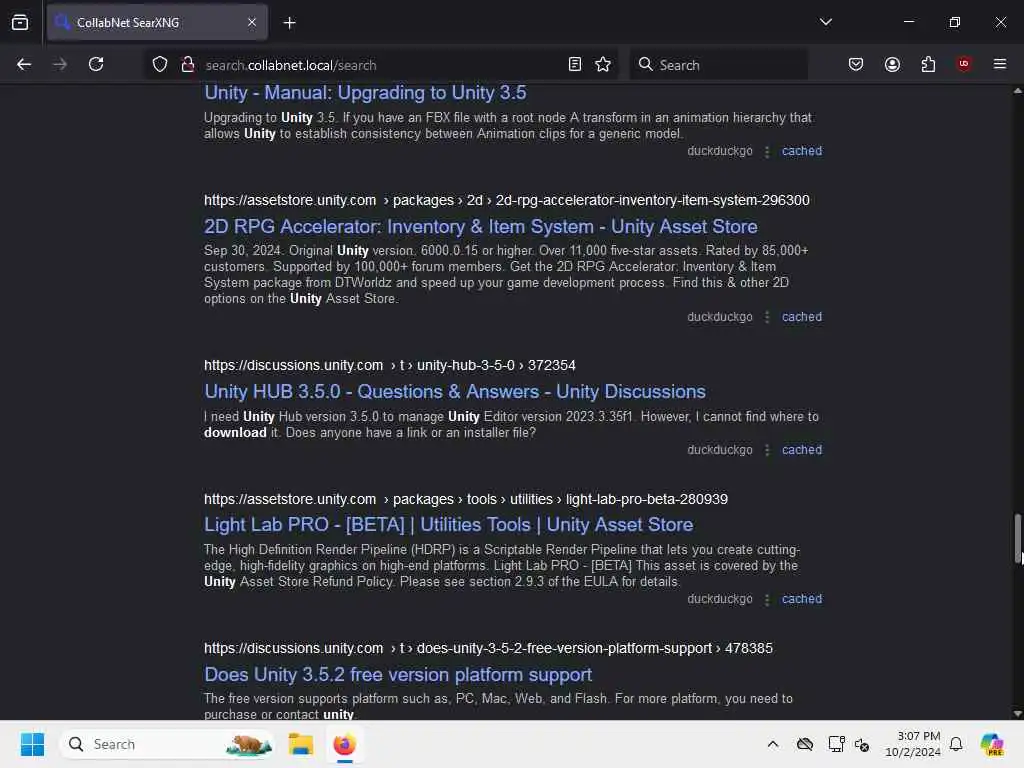Open Does Unity 3.5.2 free version result
The height and width of the screenshot is (768, 1024).
point(398,675)
